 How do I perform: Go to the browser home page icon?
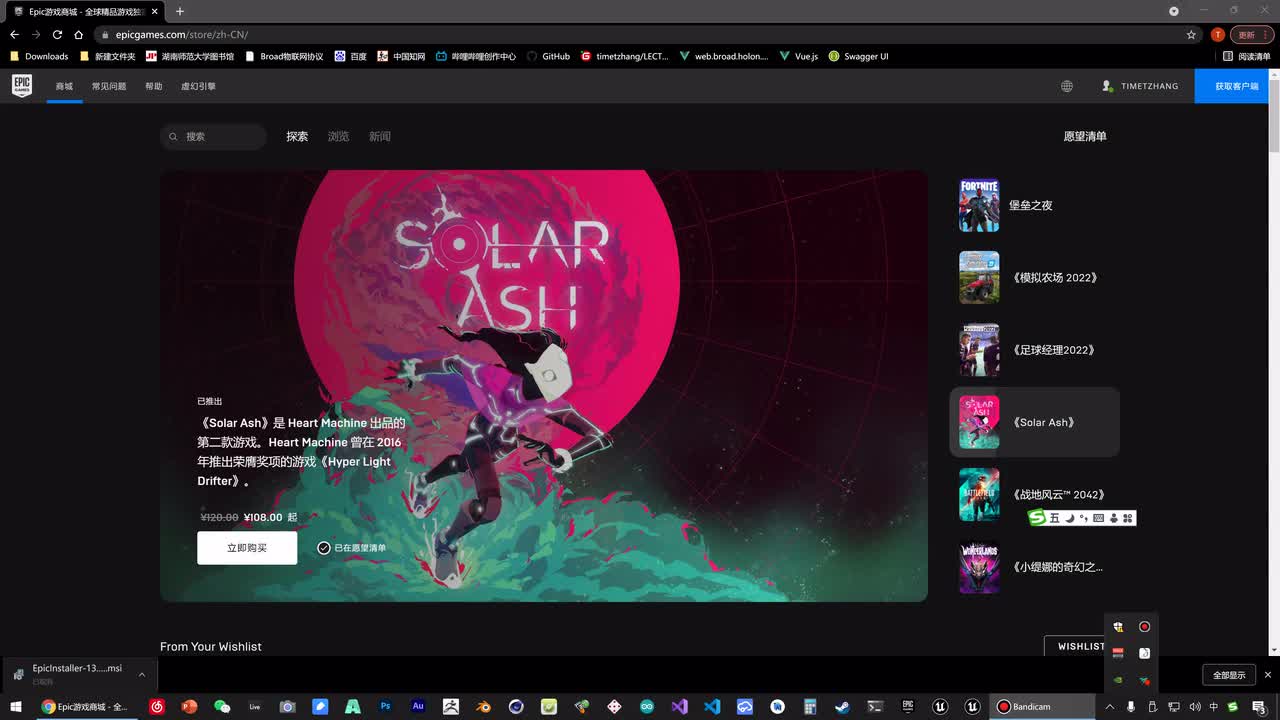(79, 35)
